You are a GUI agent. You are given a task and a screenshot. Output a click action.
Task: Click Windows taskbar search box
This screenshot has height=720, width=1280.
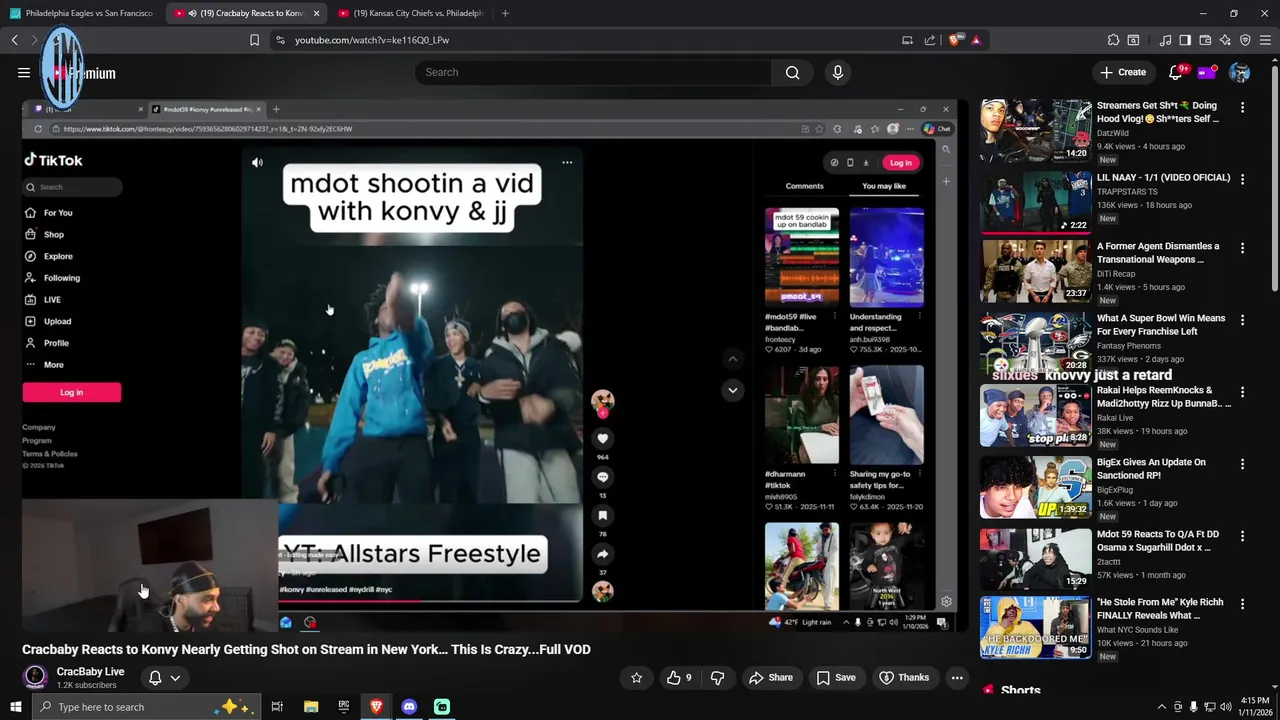coord(147,707)
